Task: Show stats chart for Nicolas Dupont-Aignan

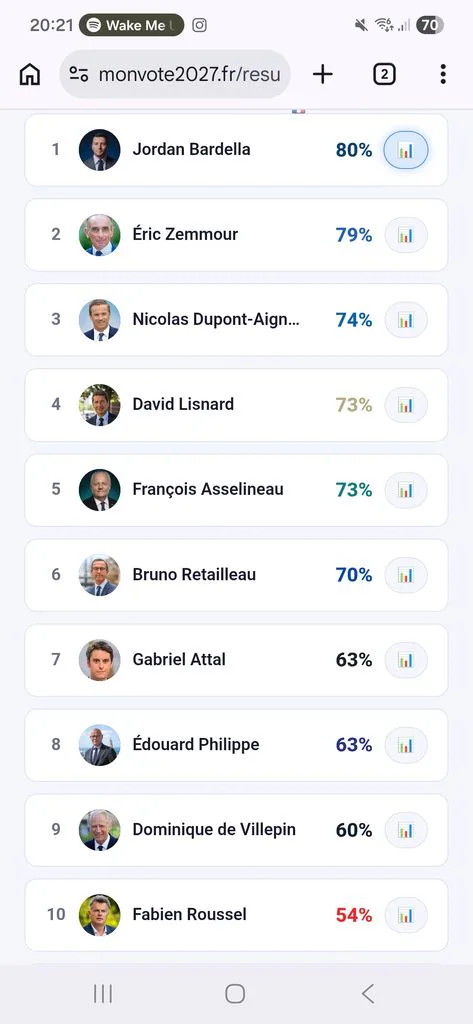Action: click(406, 320)
